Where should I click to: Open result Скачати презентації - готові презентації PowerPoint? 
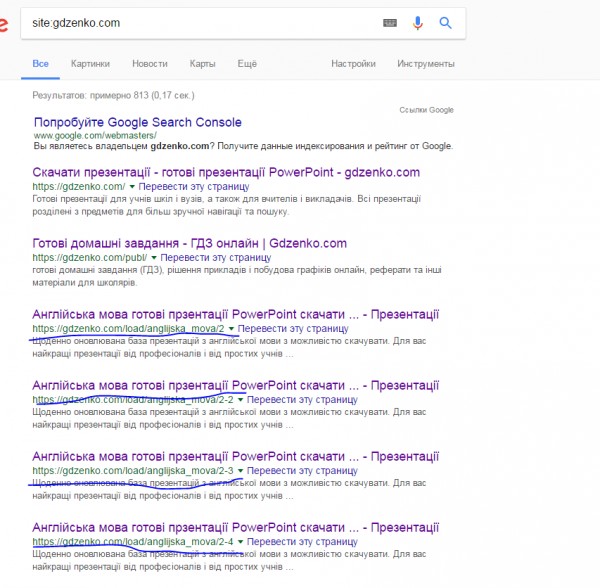click(x=226, y=173)
